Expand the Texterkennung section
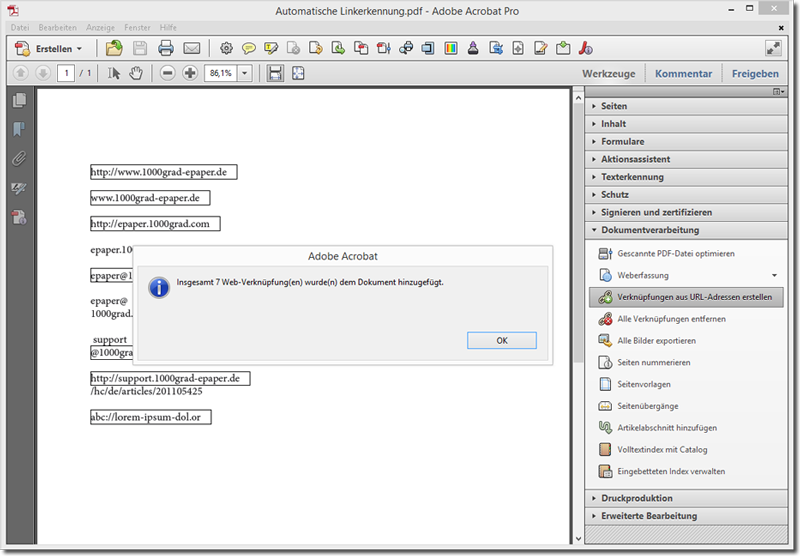 (x=686, y=177)
